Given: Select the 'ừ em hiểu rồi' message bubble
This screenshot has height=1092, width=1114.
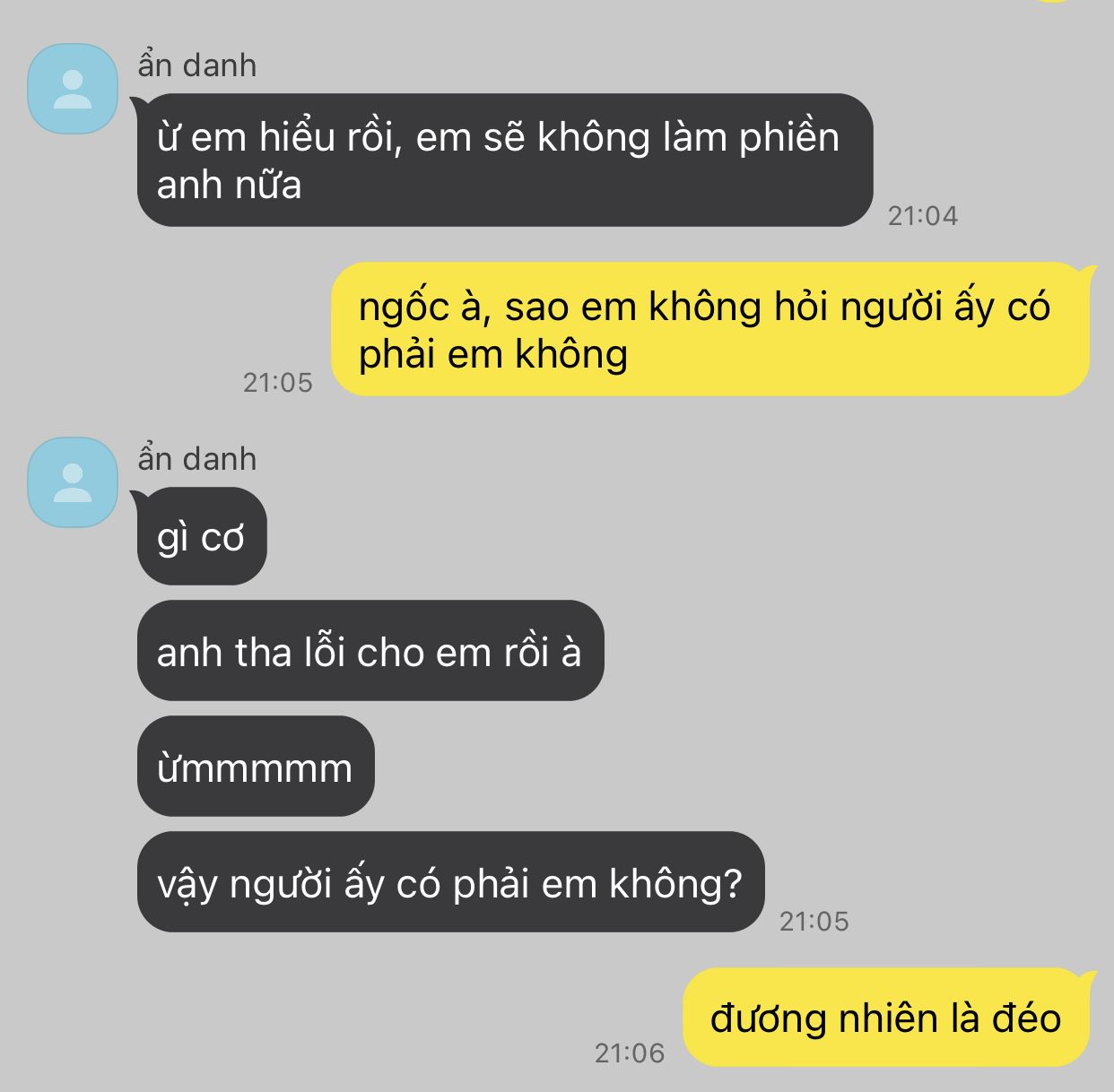Looking at the screenshot, I should [505, 160].
